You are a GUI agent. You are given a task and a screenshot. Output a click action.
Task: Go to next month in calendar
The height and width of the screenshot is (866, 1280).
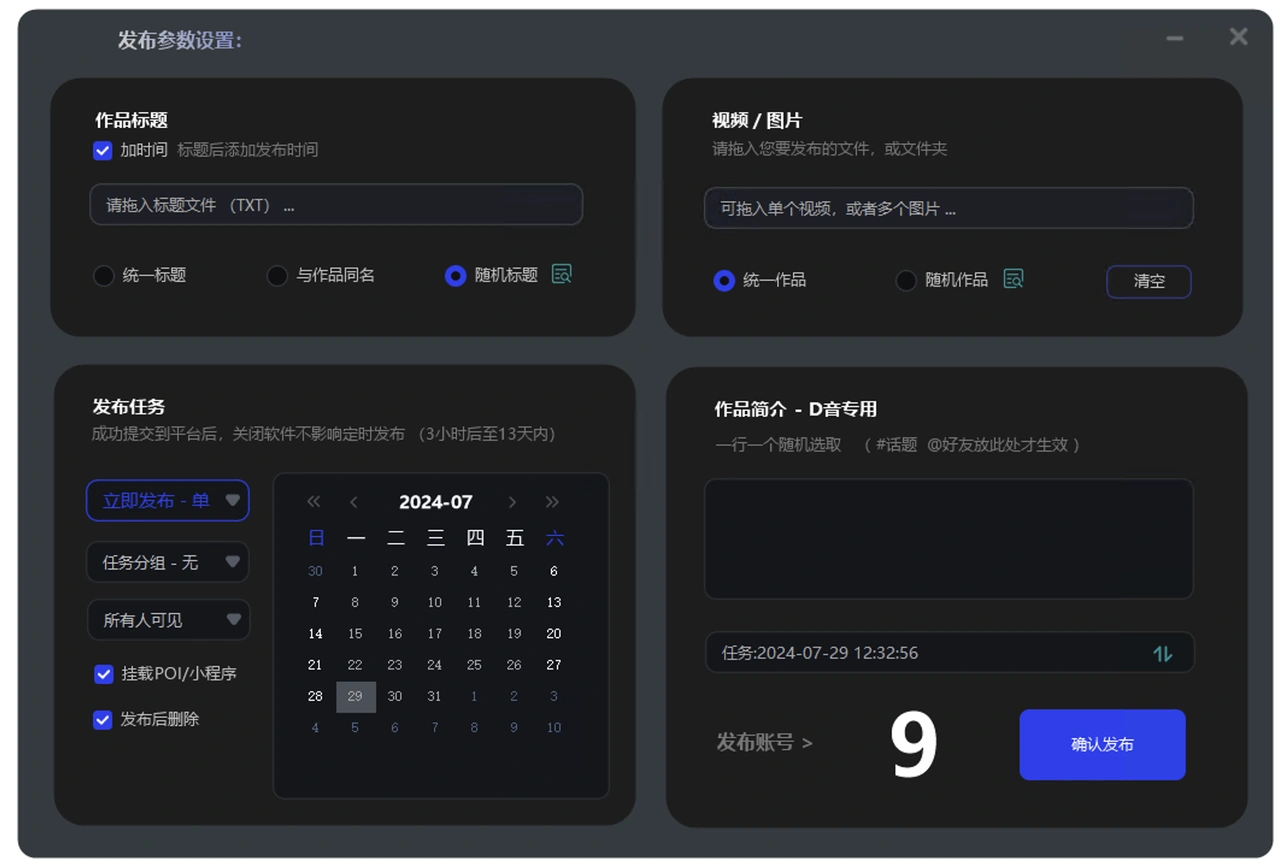[x=512, y=502]
